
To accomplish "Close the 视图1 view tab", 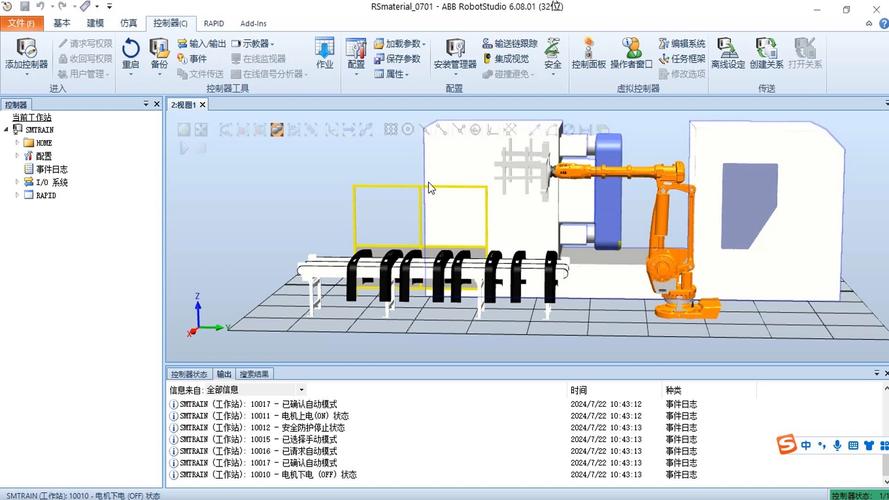I will pyautogui.click(x=202, y=105).
